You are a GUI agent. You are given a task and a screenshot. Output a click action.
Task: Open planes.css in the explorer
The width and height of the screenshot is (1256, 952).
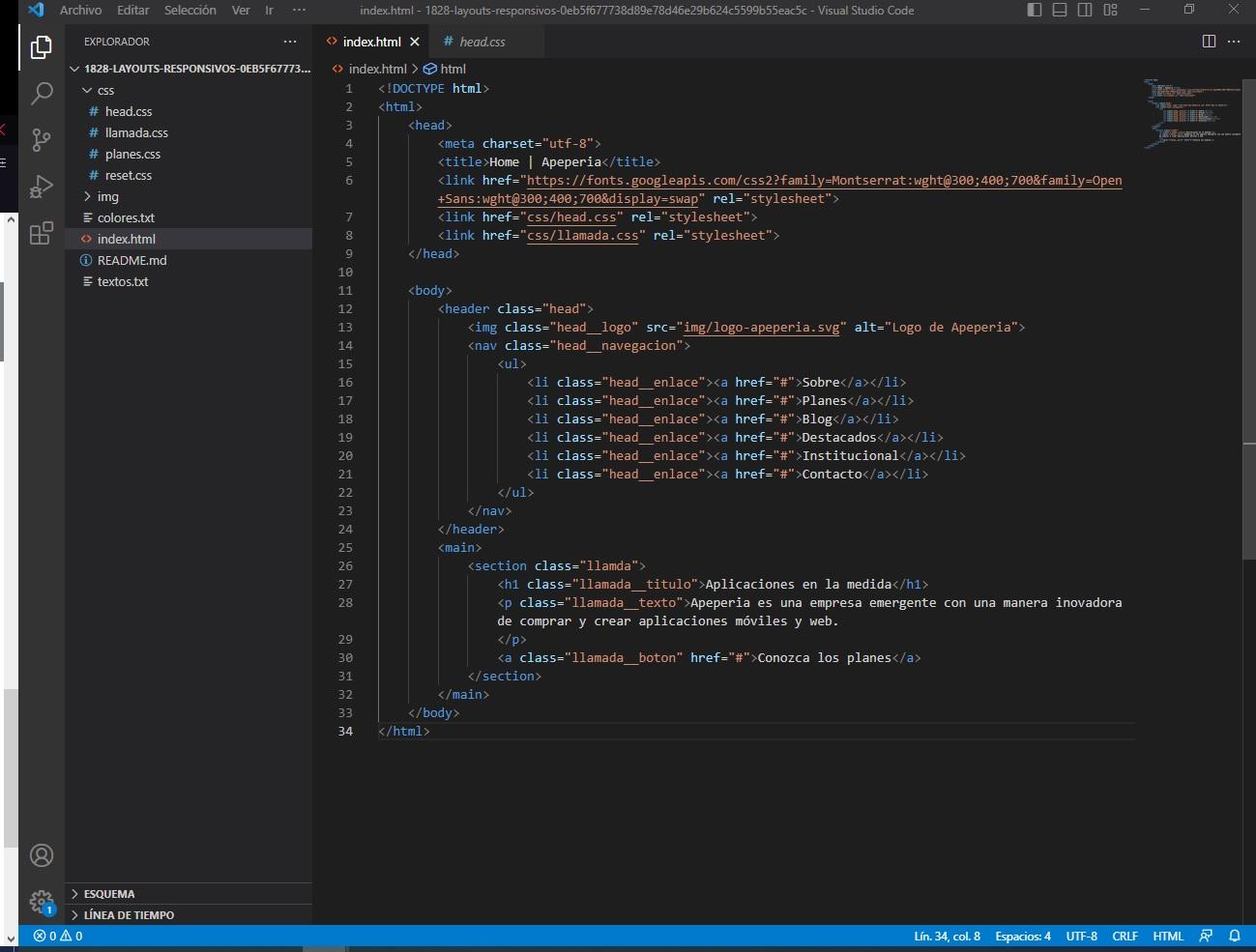[189, 154]
